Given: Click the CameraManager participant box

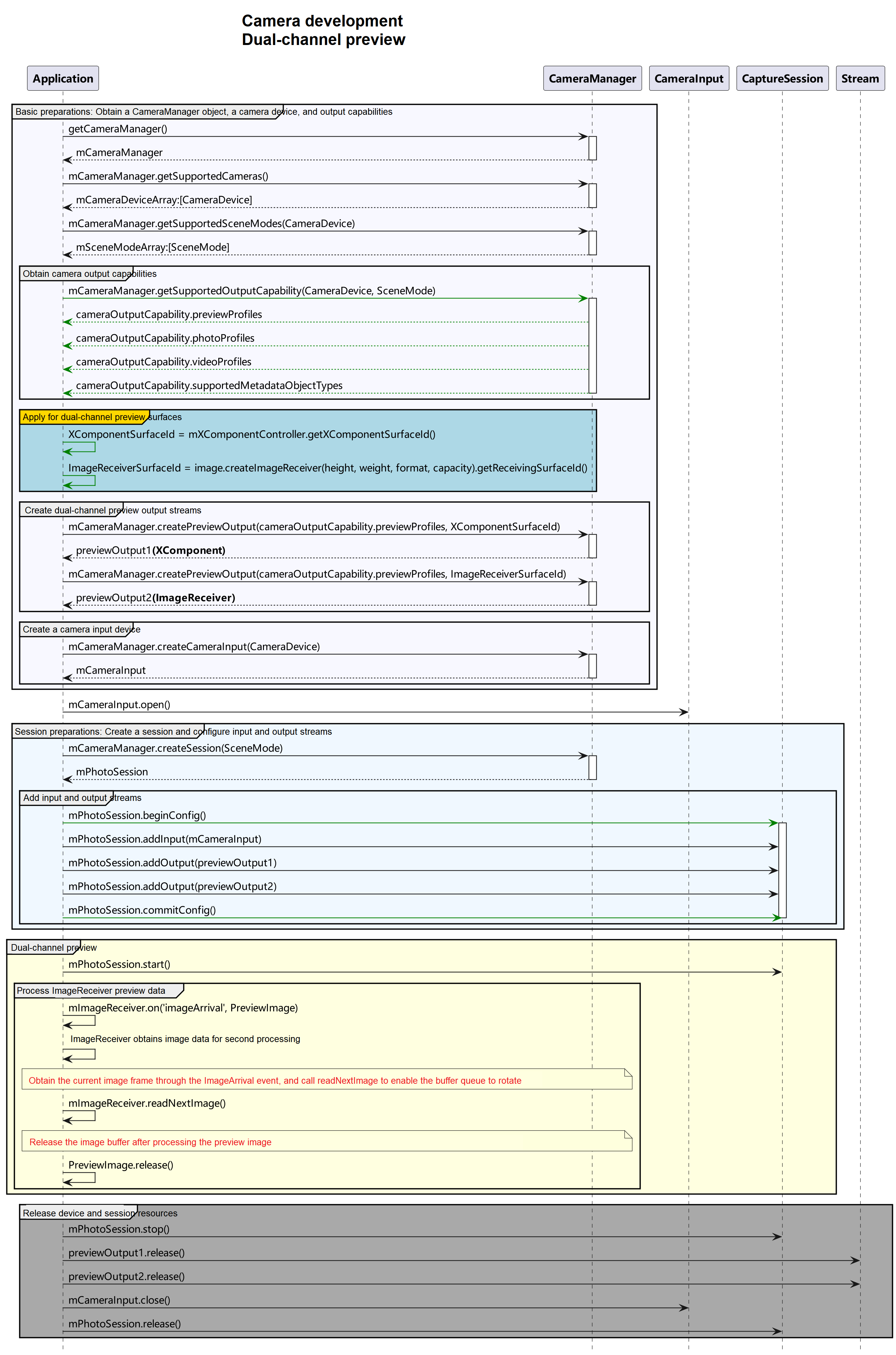Looking at the screenshot, I should (x=592, y=78).
